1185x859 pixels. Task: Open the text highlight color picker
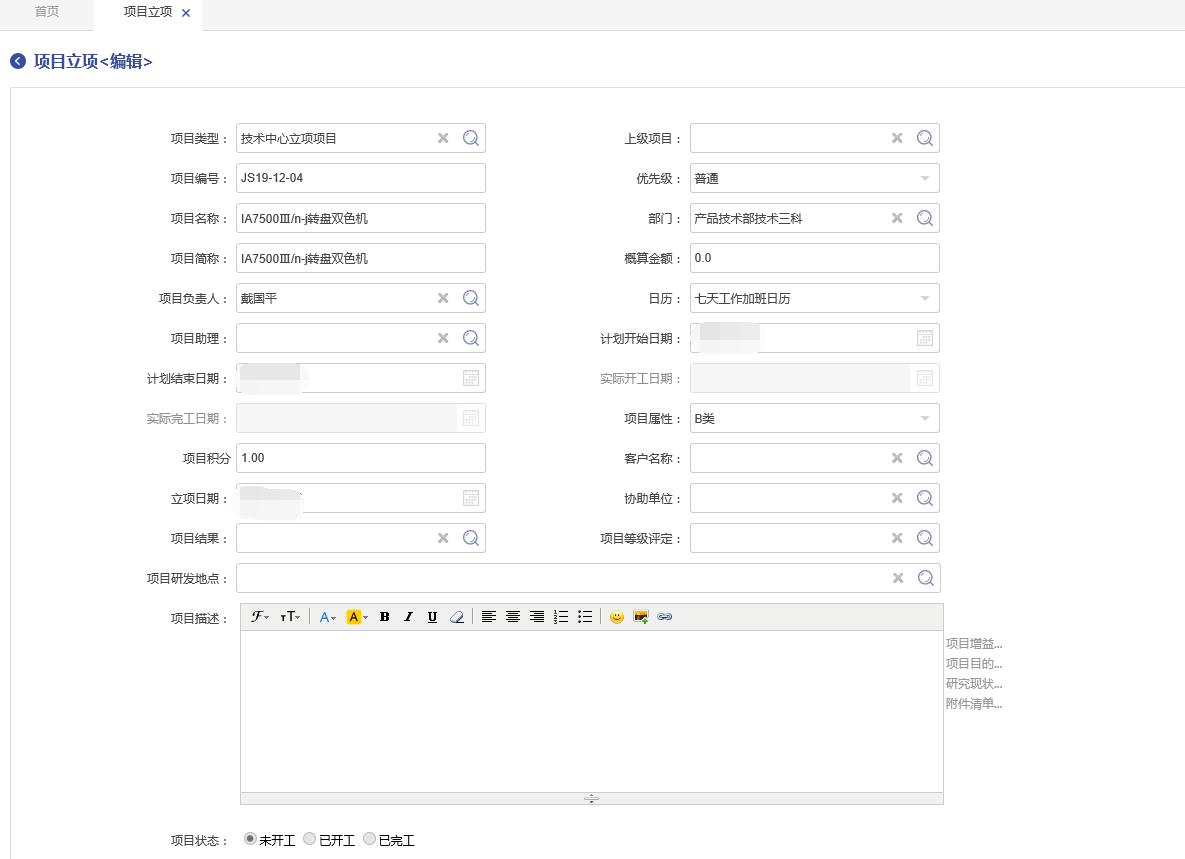point(356,617)
